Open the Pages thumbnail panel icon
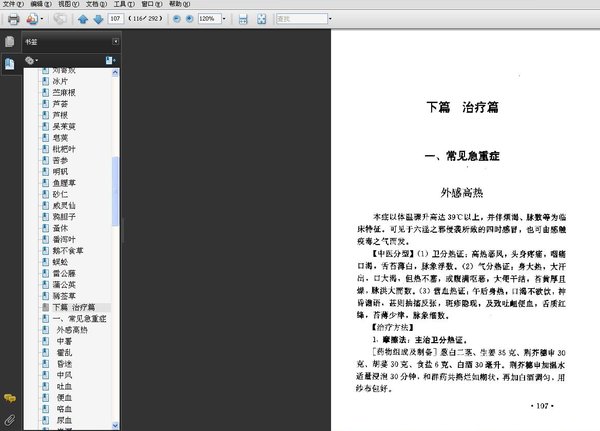 click(10, 41)
